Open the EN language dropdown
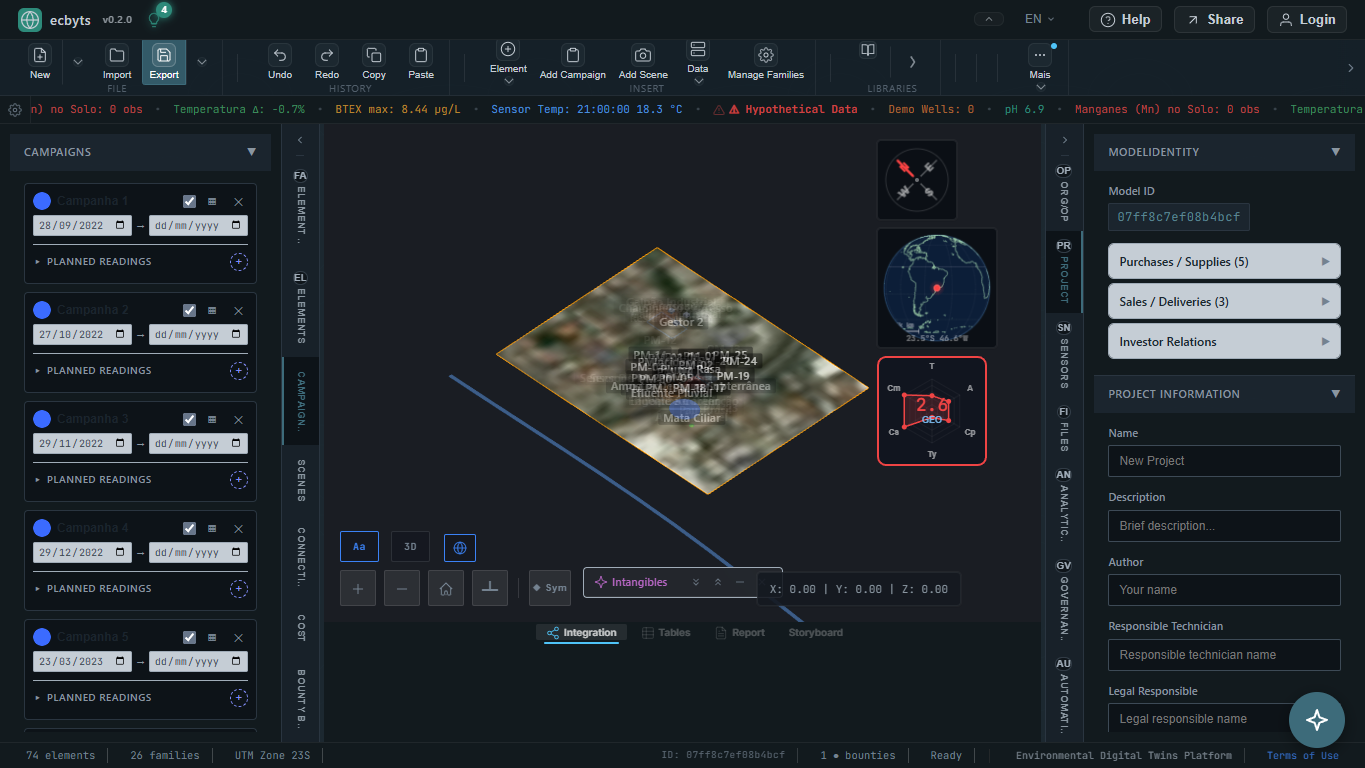This screenshot has width=1365, height=768. coord(1041,19)
